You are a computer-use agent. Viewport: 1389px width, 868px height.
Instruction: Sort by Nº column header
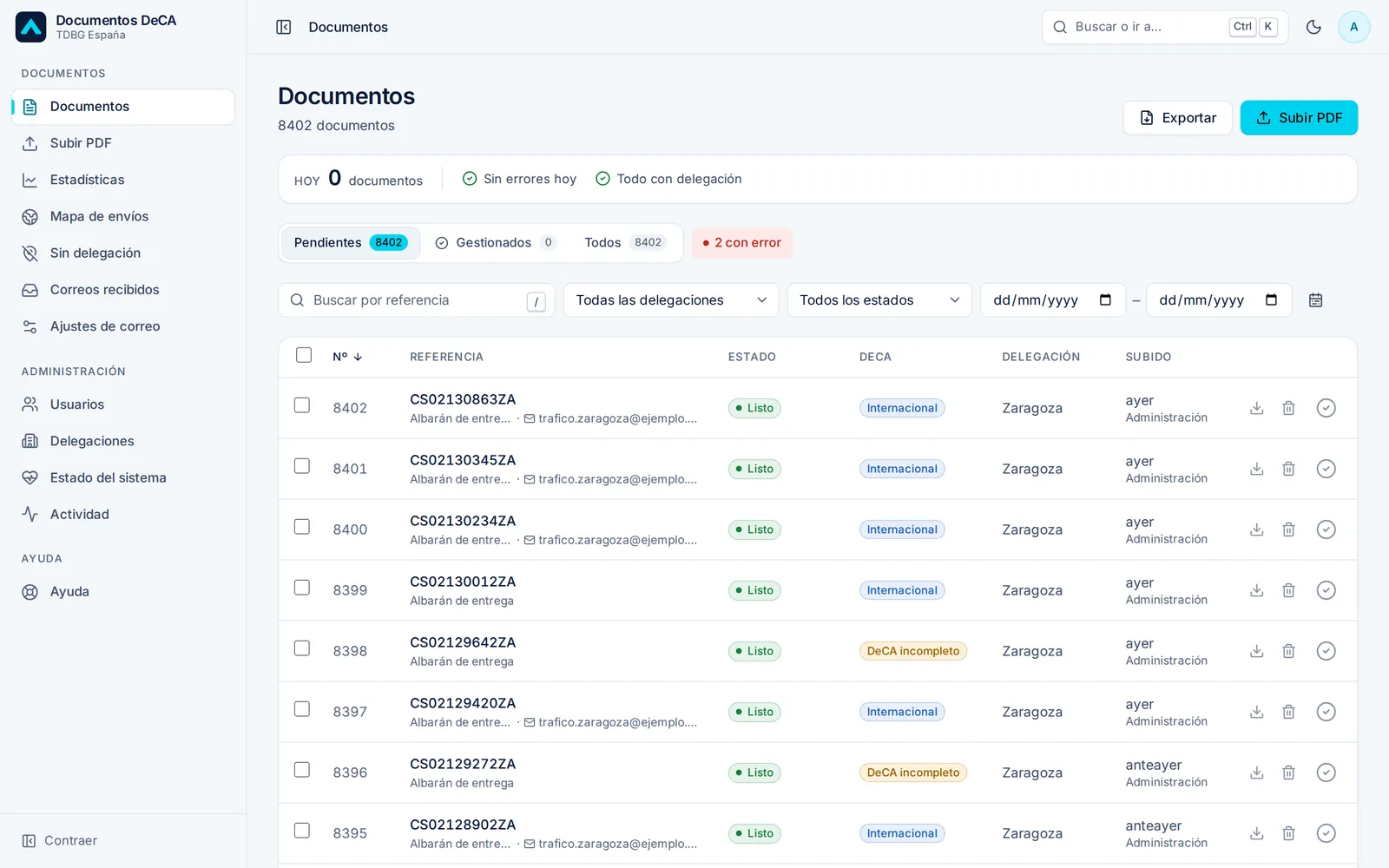347,357
